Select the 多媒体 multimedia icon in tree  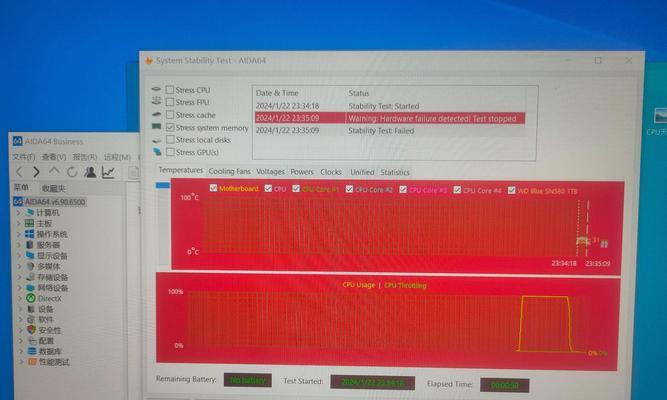click(x=30, y=266)
